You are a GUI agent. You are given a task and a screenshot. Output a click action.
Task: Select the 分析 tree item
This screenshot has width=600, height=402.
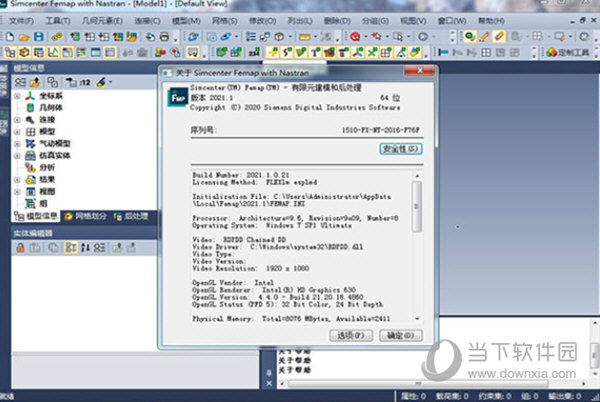(x=47, y=168)
